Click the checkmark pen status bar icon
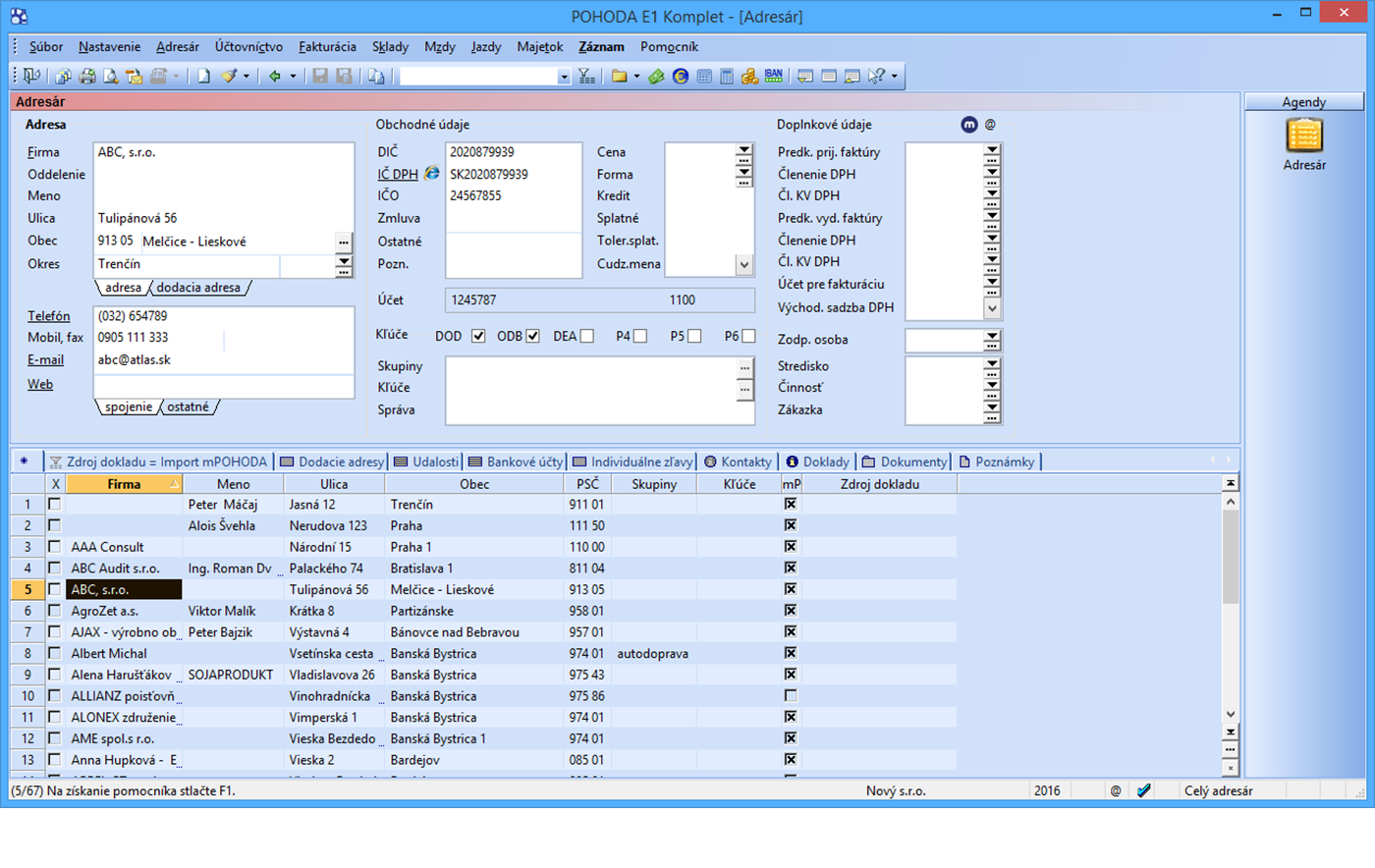 (1144, 790)
